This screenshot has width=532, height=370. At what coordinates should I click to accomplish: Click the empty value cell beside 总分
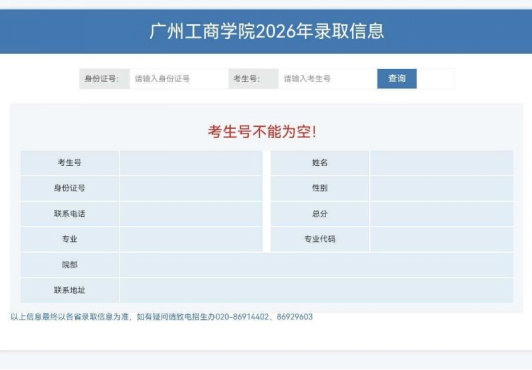[442, 214]
